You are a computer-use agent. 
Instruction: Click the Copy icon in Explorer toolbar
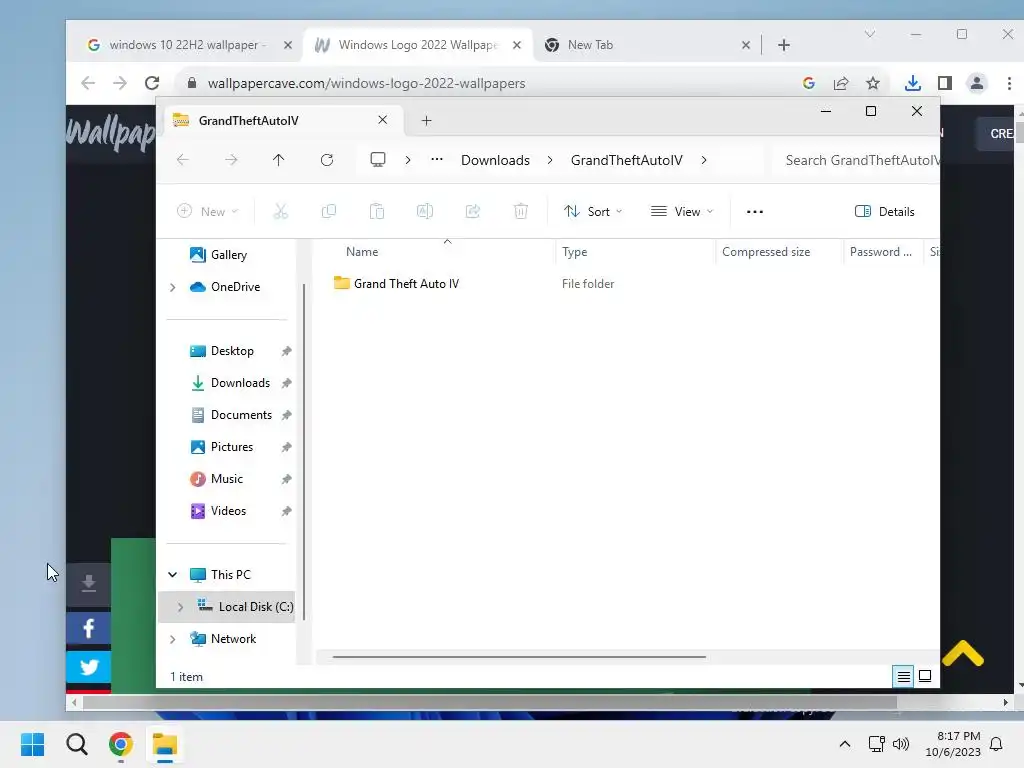(328, 211)
